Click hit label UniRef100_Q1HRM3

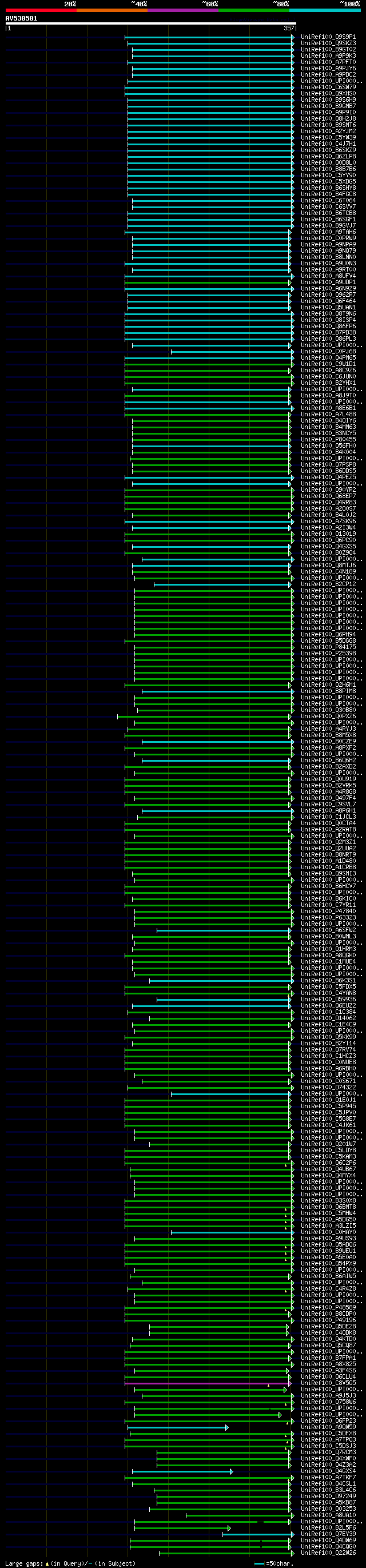pyautogui.click(x=328, y=949)
